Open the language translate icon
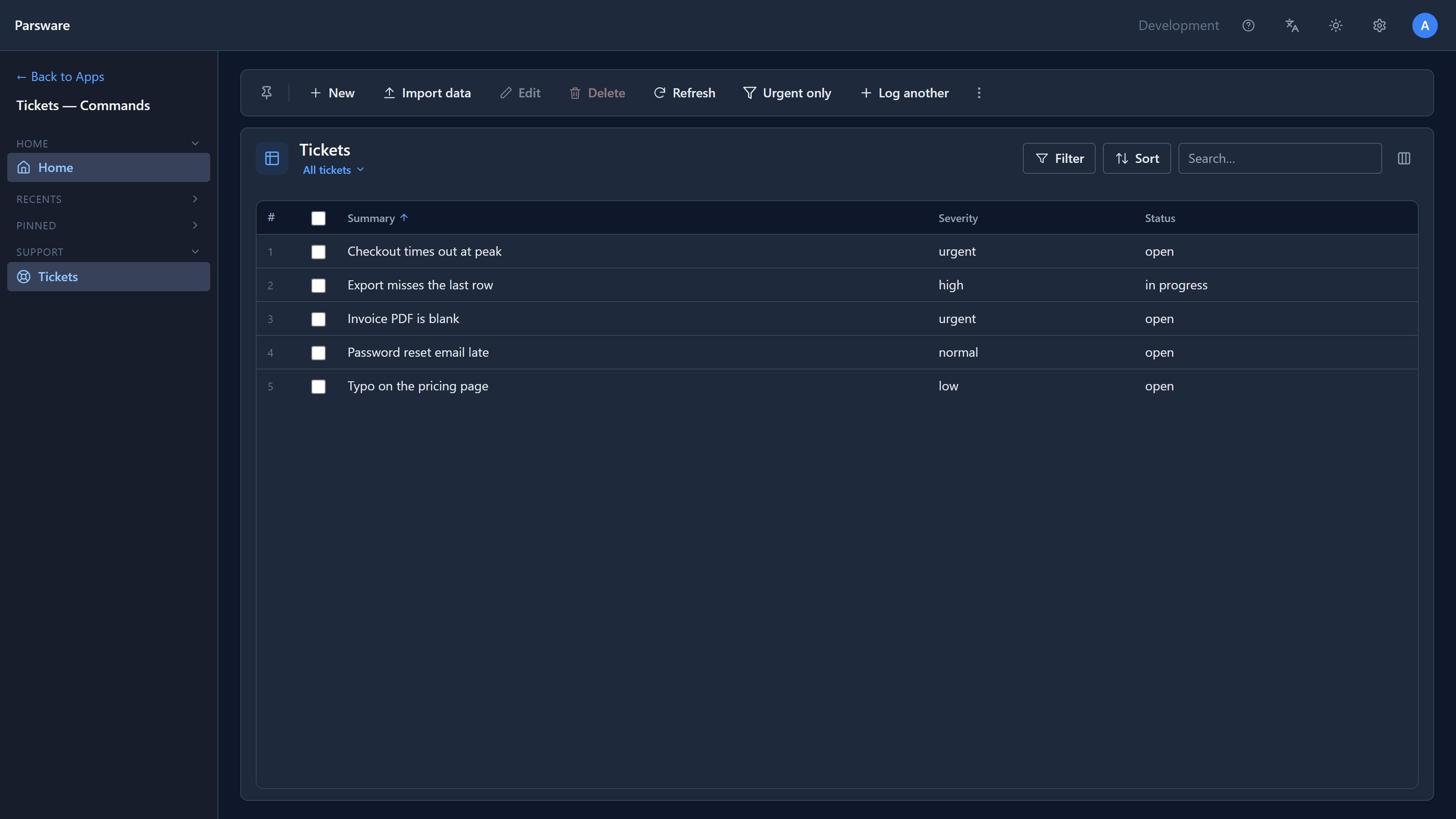This screenshot has height=819, width=1456. tap(1292, 25)
